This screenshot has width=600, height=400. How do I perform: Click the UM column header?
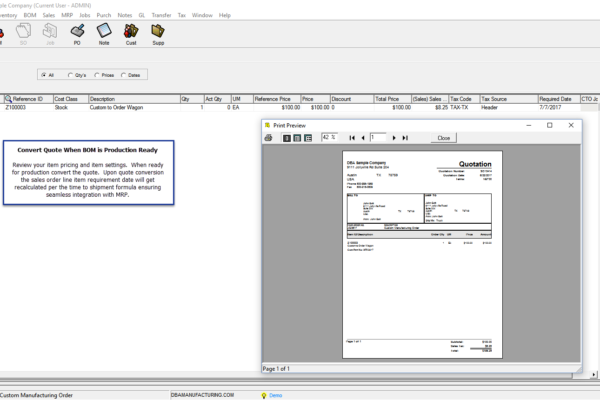[x=242, y=99]
